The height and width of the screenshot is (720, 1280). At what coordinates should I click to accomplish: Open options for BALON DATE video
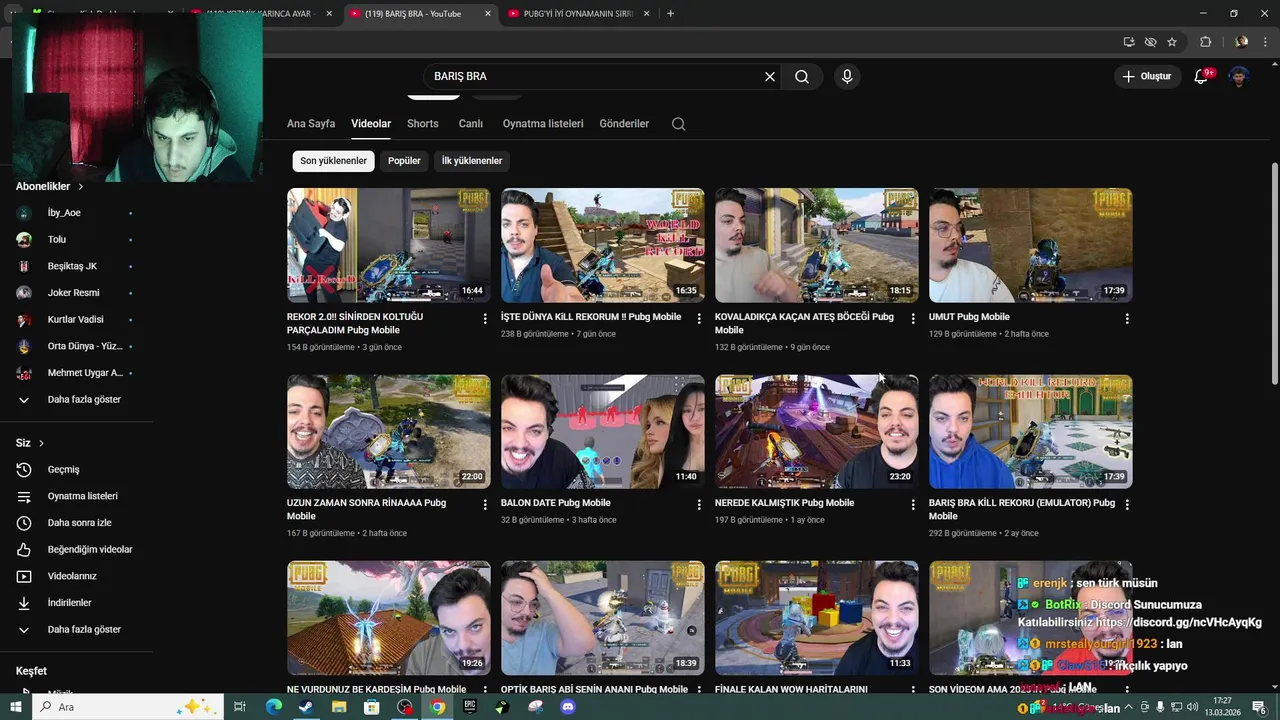click(699, 505)
